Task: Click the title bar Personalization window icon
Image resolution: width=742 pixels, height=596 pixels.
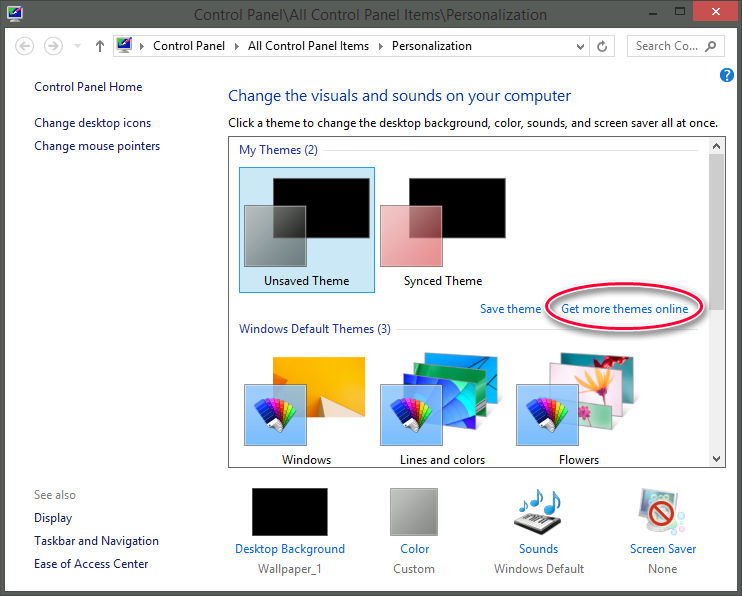Action: coord(15,14)
